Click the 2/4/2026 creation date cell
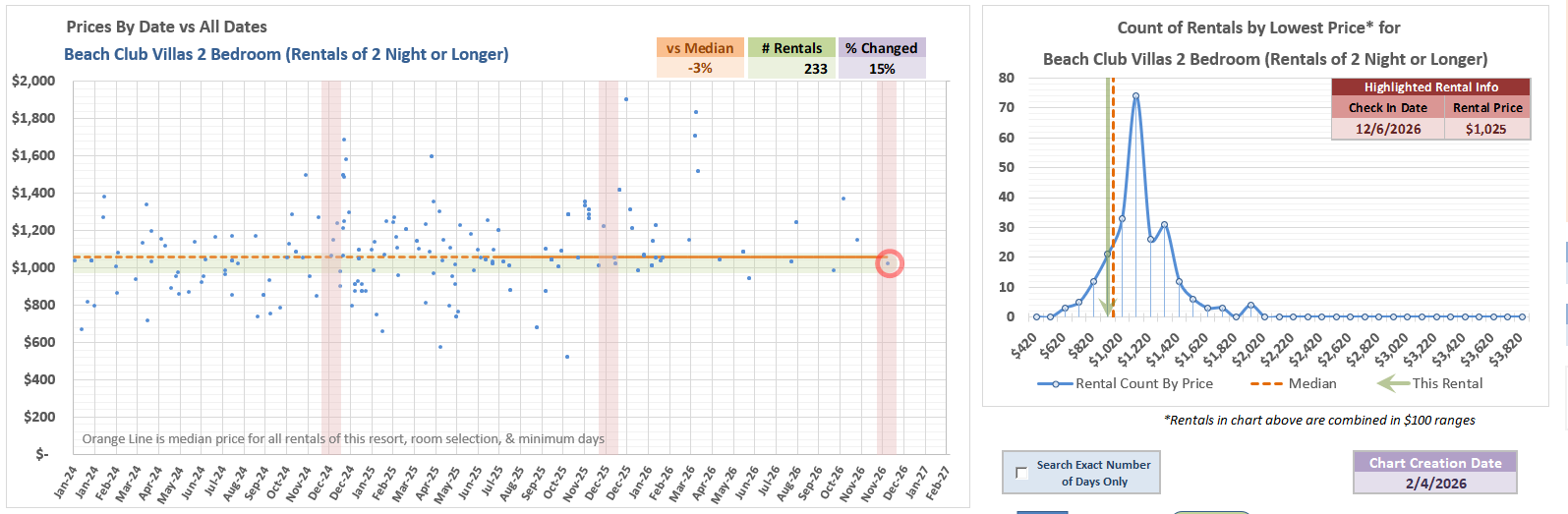 [1435, 484]
